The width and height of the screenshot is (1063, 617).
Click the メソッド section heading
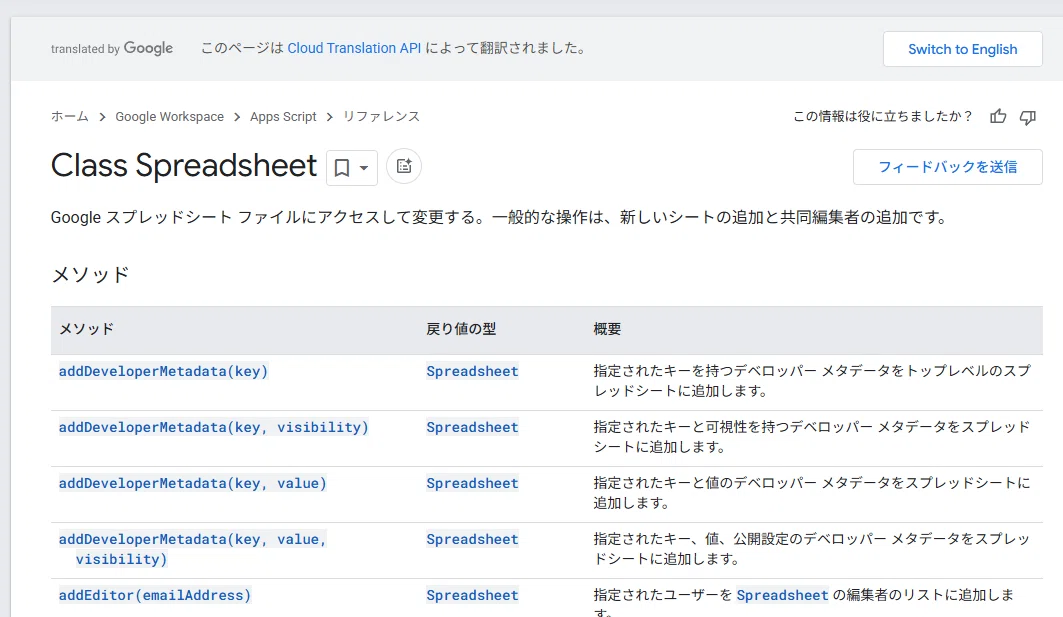coord(90,275)
